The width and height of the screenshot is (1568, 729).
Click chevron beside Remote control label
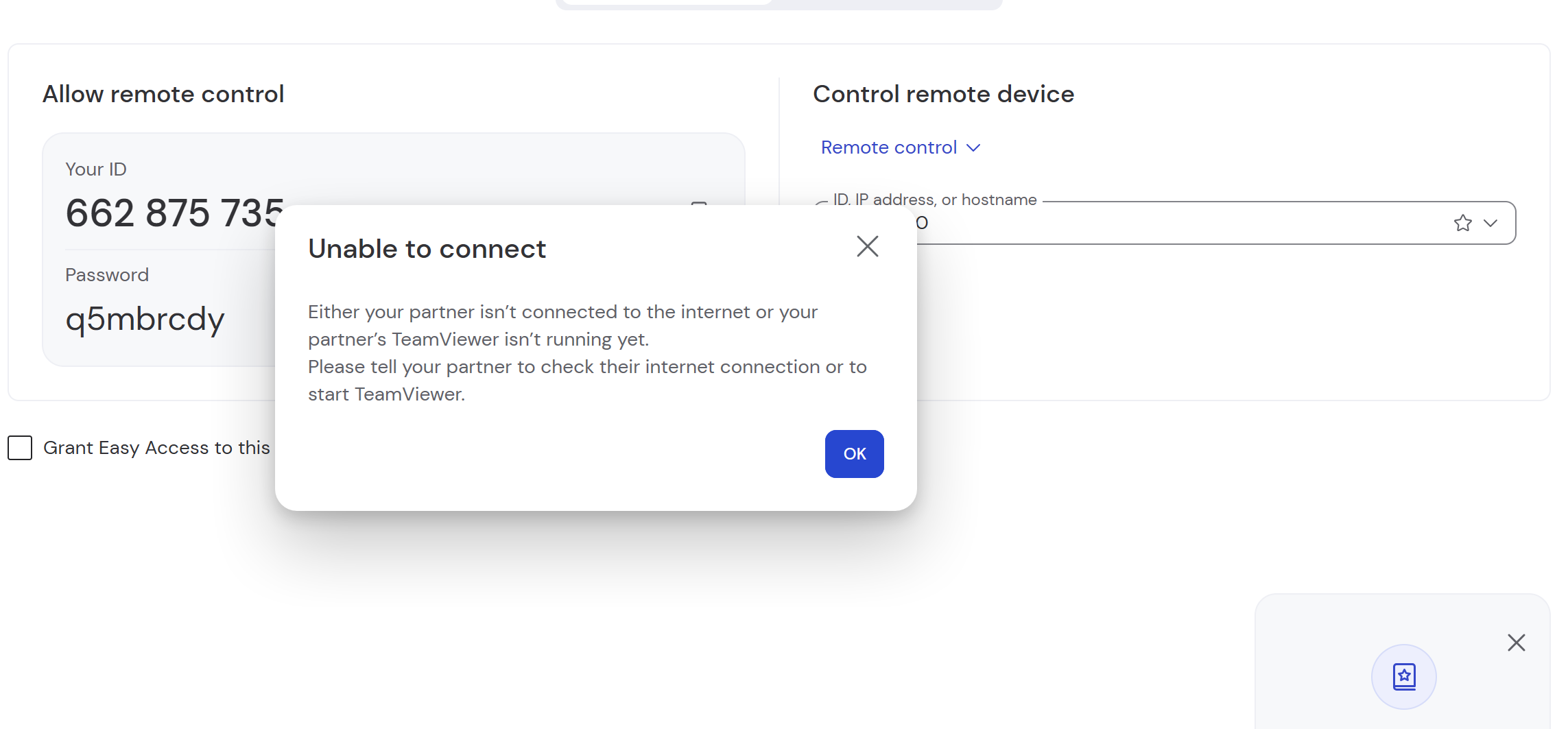(973, 148)
